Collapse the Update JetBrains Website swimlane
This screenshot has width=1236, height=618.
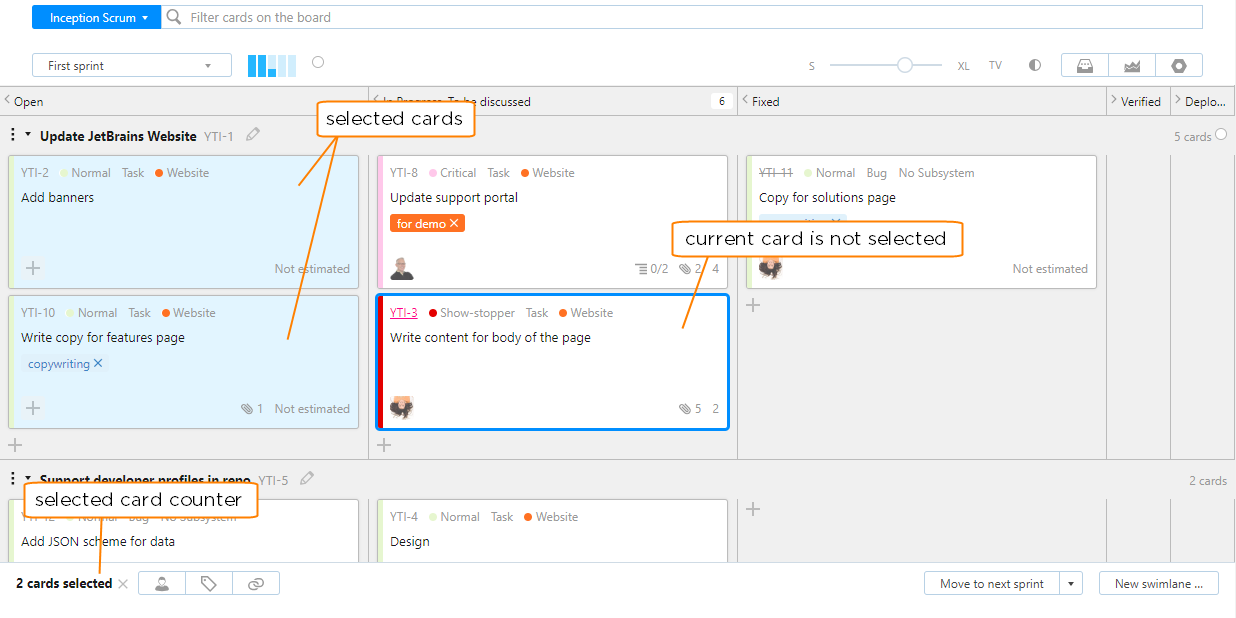(28, 135)
